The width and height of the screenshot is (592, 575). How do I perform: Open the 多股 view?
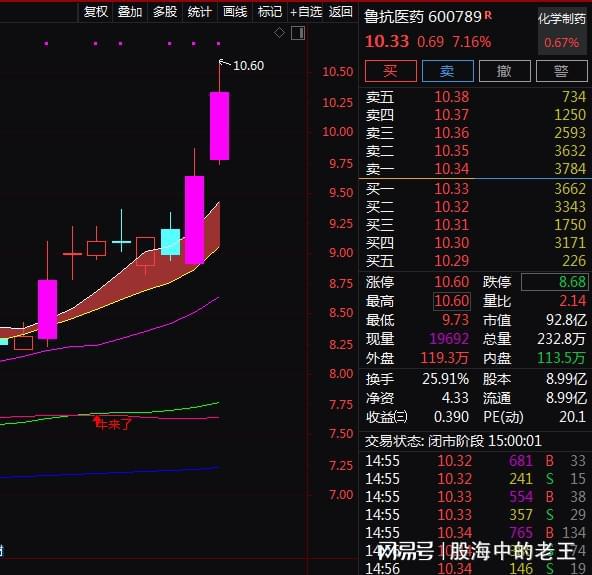[x=165, y=12]
